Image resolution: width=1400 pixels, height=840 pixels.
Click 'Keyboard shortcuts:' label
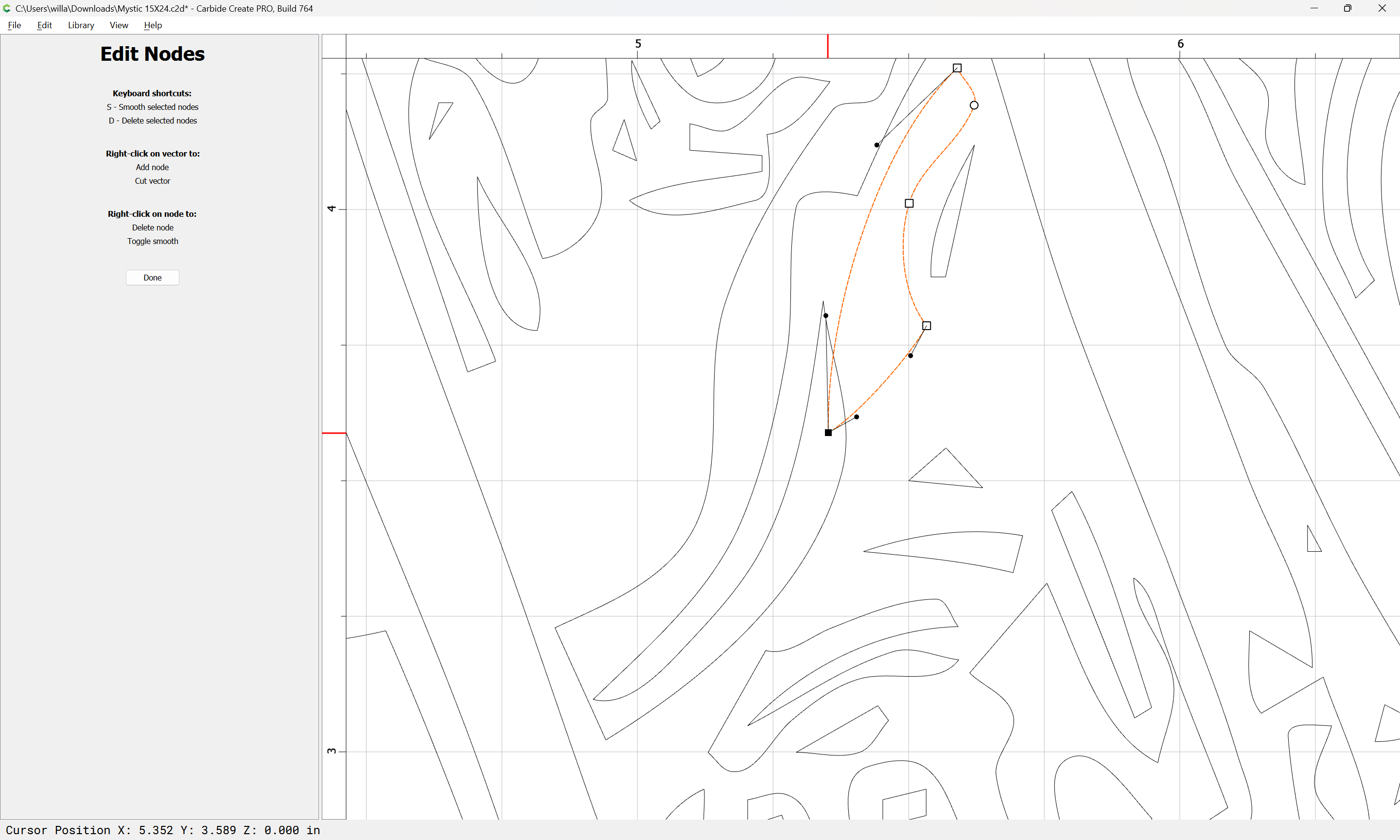[152, 93]
